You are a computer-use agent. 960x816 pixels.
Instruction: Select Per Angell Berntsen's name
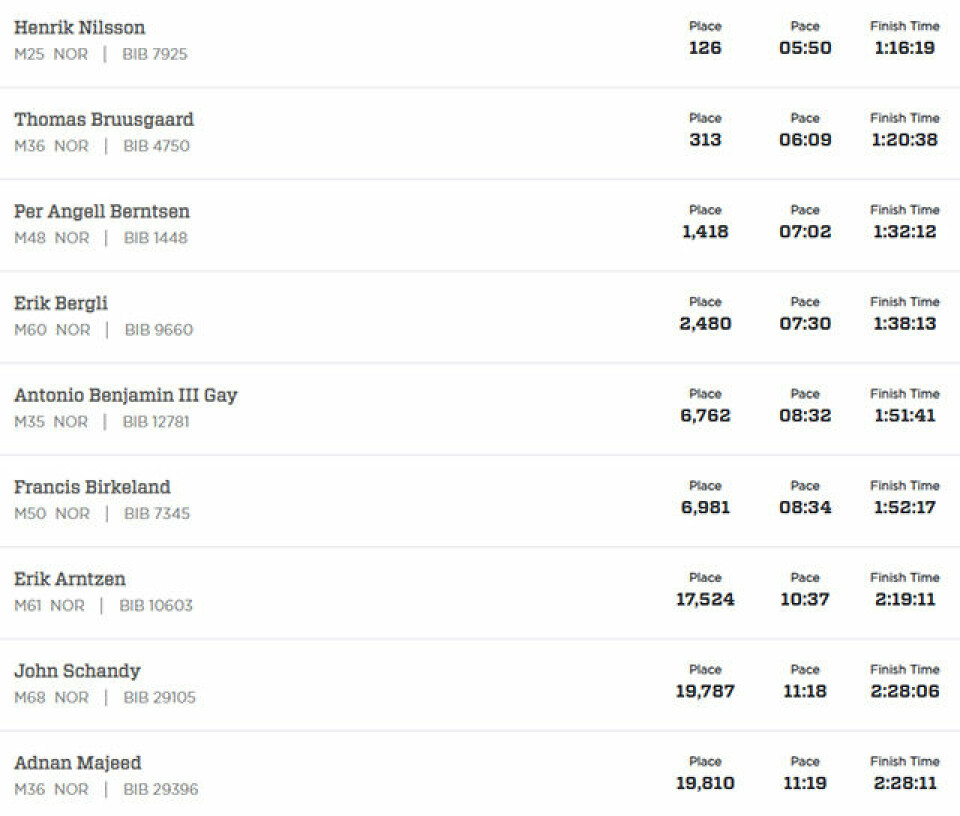click(102, 211)
